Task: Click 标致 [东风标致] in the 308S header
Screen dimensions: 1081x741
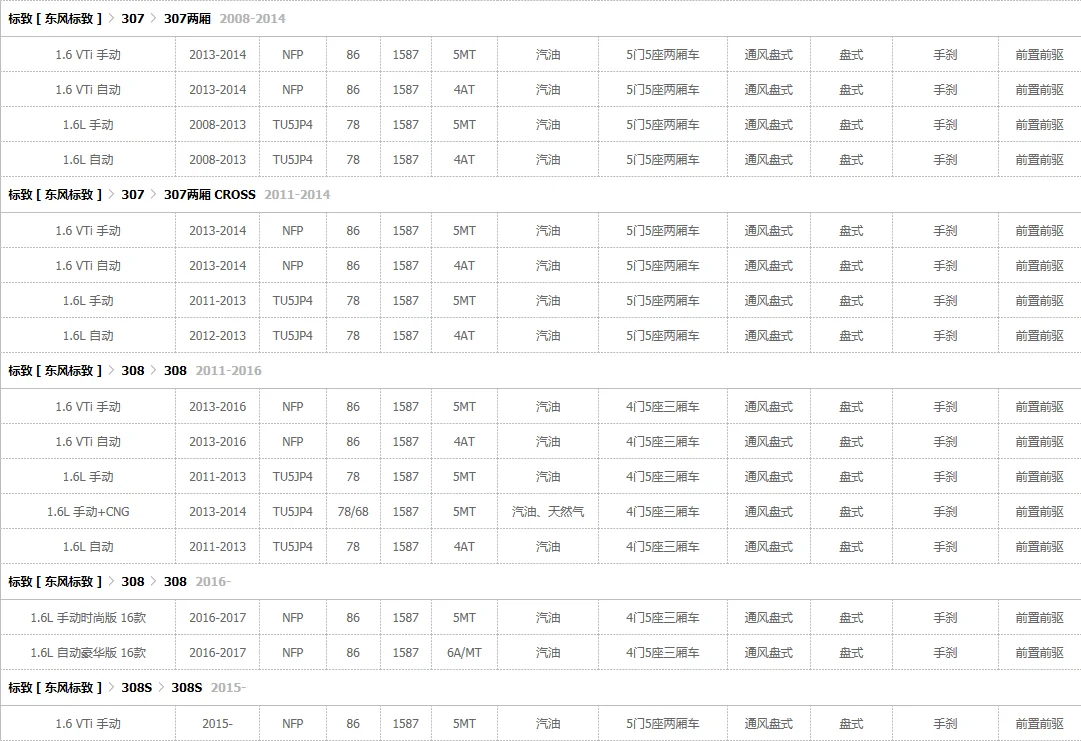Action: point(54,687)
